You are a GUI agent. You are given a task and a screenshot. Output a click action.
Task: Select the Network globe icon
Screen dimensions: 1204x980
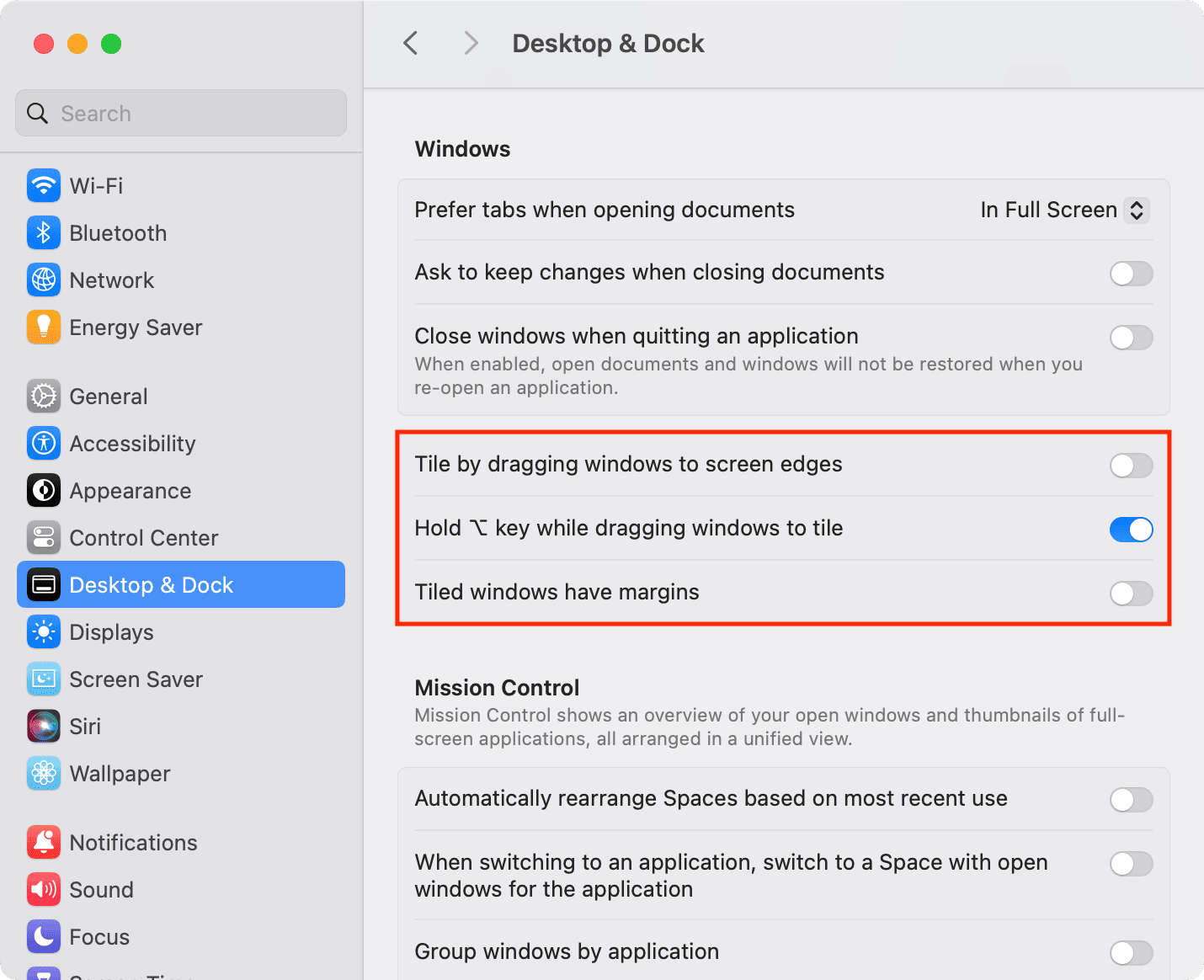click(43, 280)
